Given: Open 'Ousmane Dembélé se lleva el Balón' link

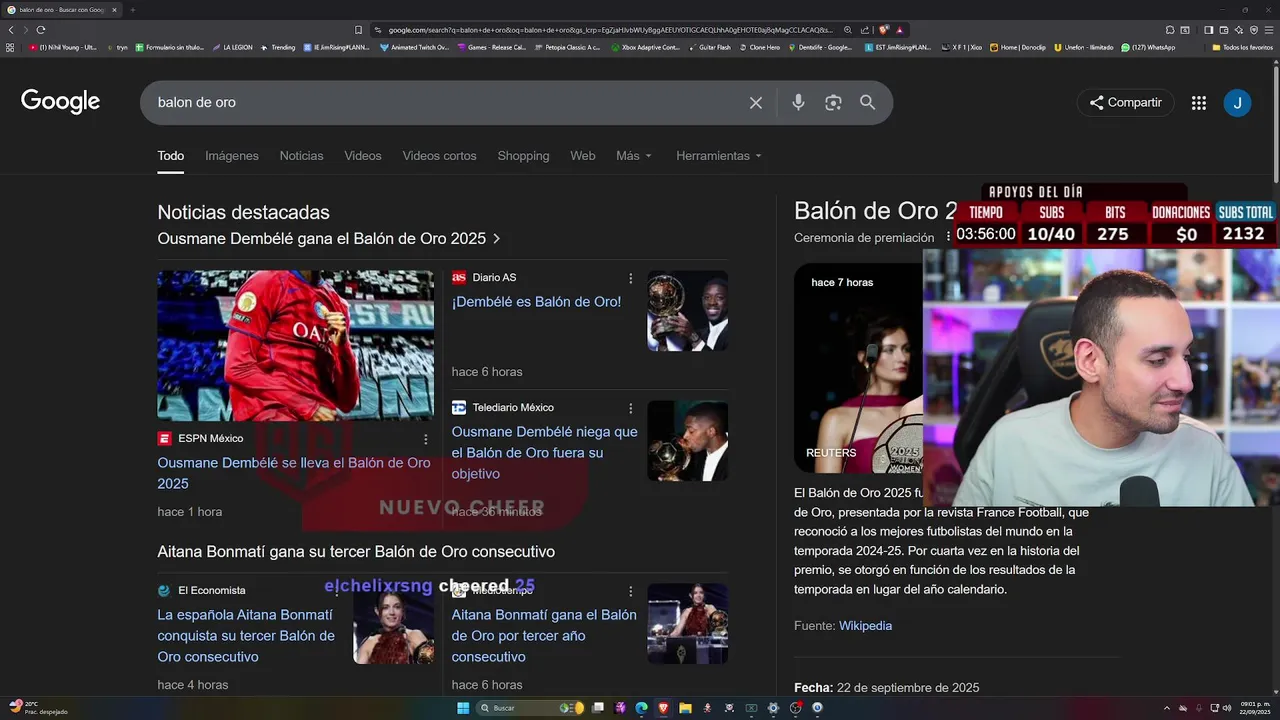Looking at the screenshot, I should (x=294, y=473).
